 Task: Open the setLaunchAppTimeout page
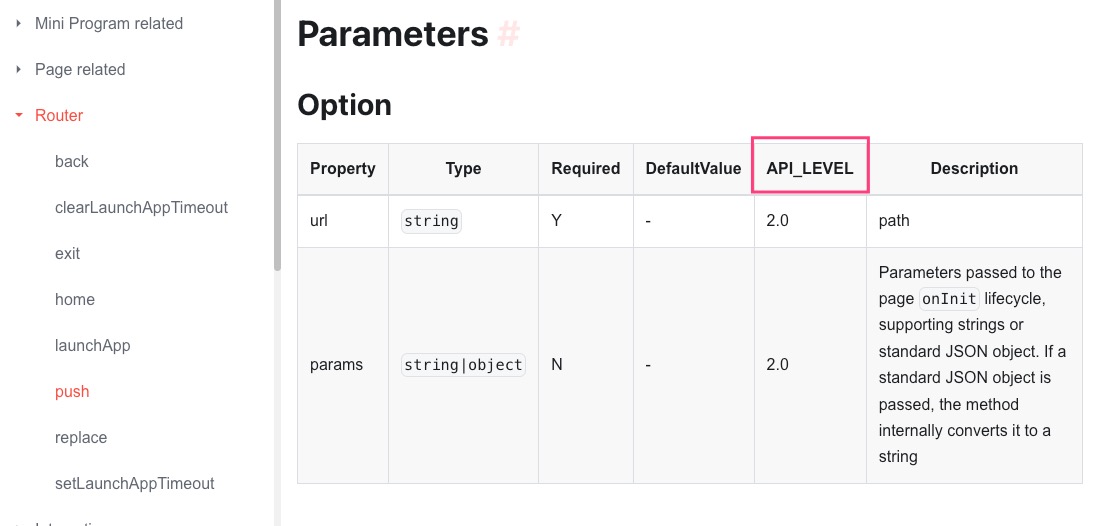tap(135, 483)
